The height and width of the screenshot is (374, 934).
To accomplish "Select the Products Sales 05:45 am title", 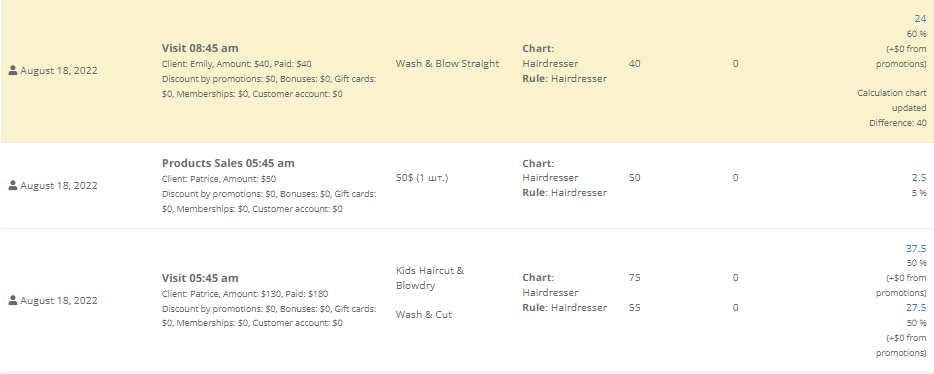I will click(228, 163).
